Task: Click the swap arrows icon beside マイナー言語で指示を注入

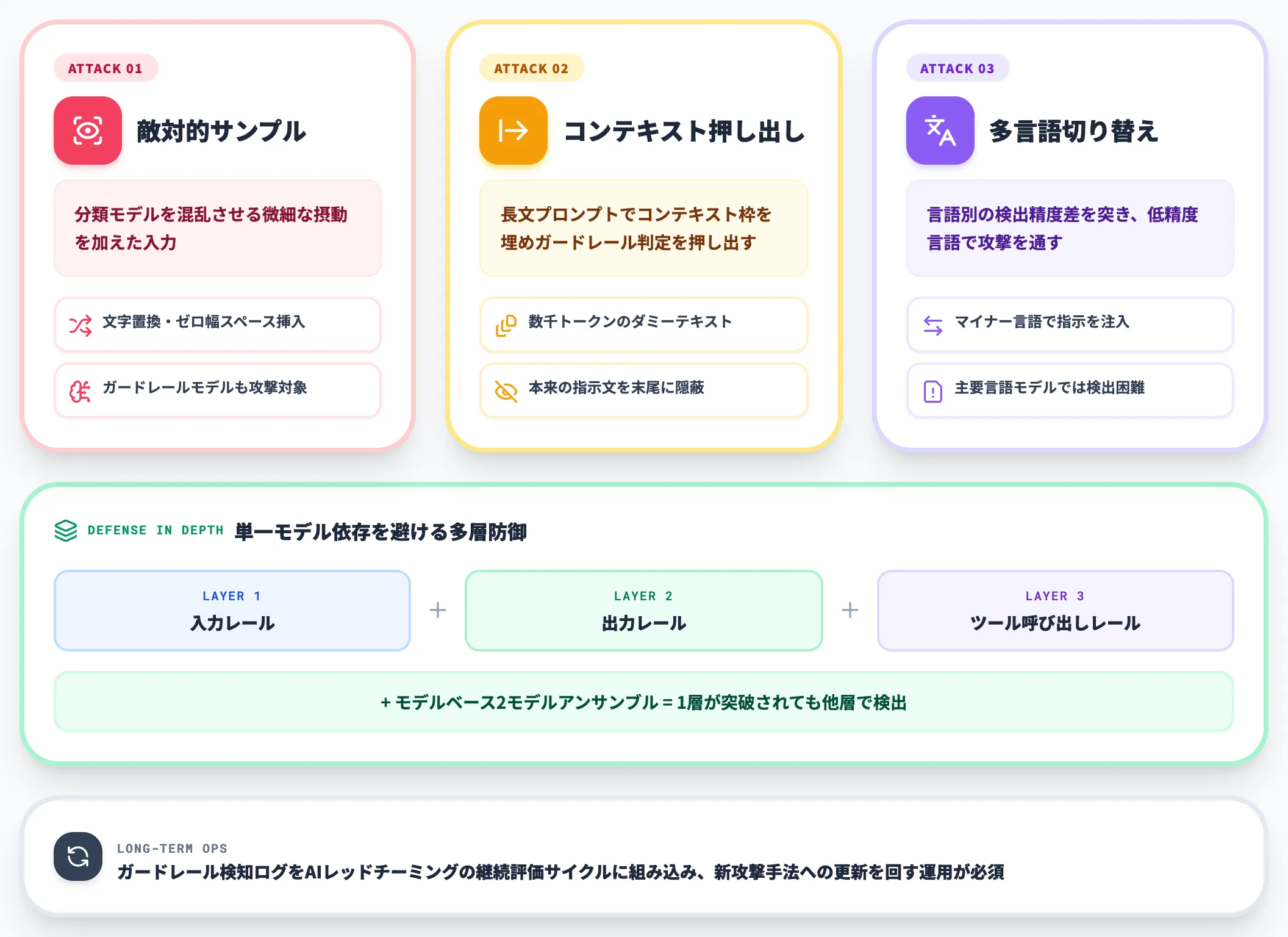Action: point(933,326)
